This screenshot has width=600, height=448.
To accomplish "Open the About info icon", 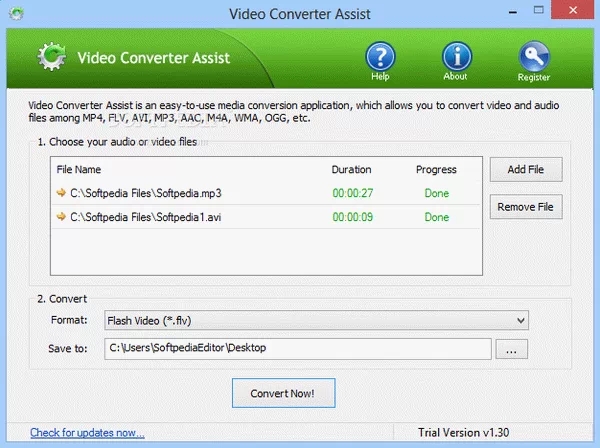I will (x=457, y=57).
